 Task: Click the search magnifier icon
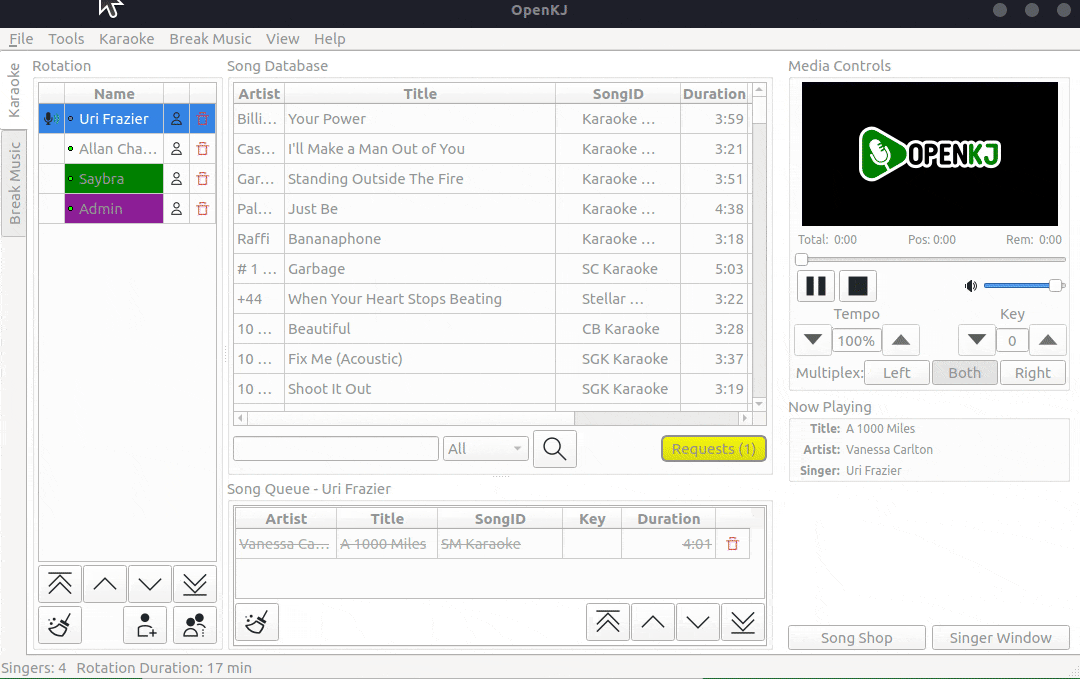(555, 449)
